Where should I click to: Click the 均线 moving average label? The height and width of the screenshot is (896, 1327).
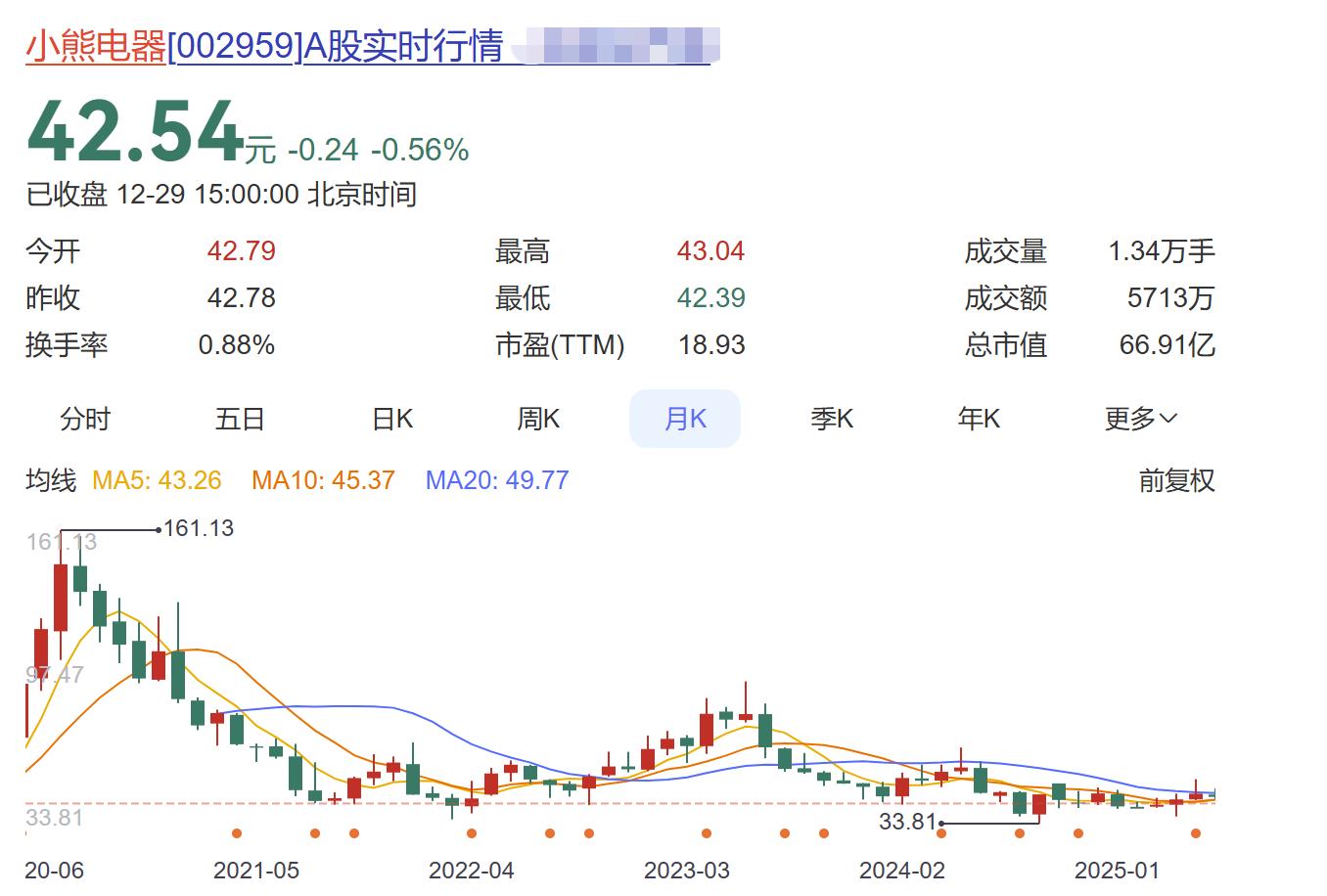click(51, 480)
